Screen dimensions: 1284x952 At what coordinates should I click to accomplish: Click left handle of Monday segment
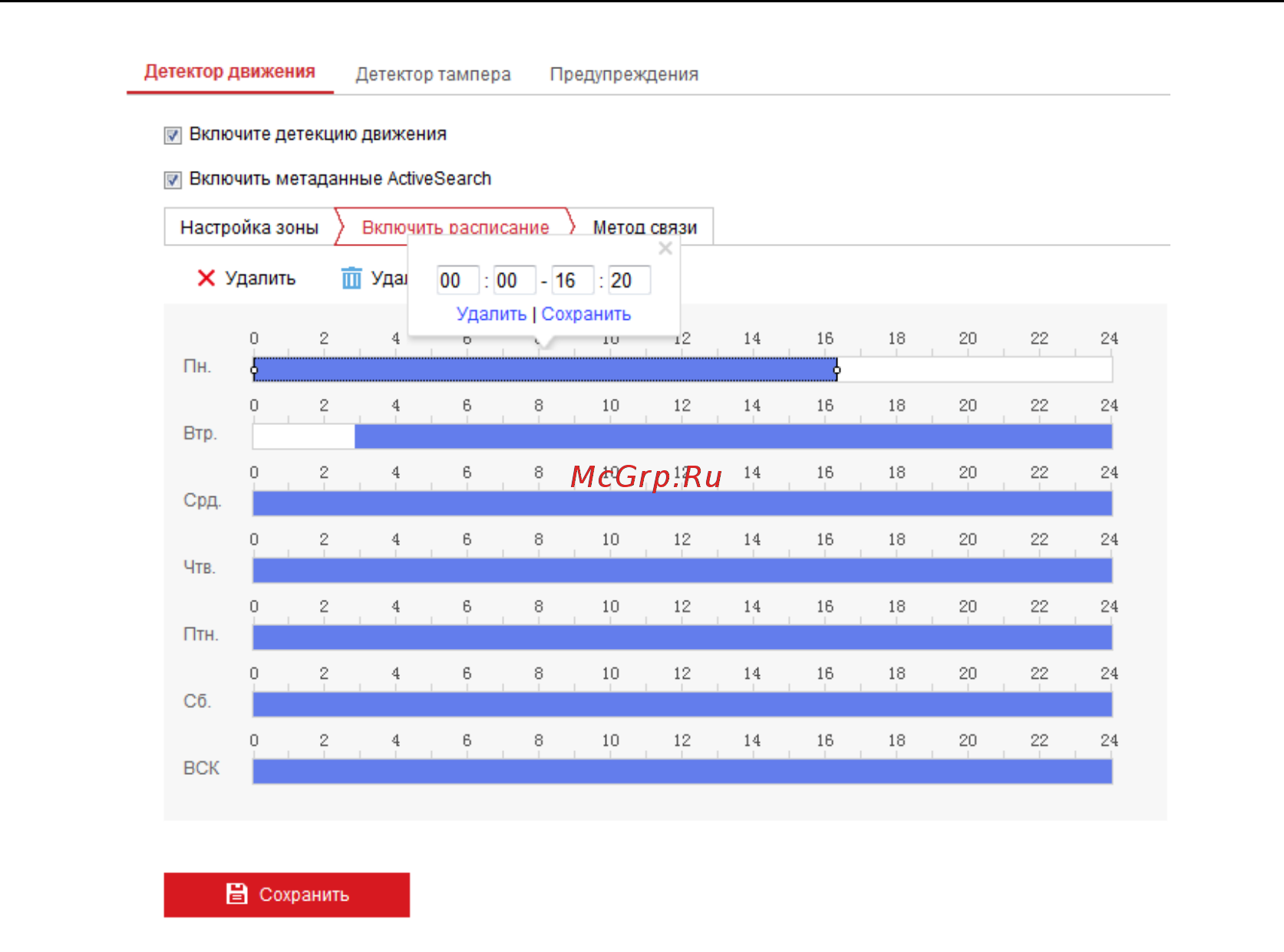click(254, 370)
